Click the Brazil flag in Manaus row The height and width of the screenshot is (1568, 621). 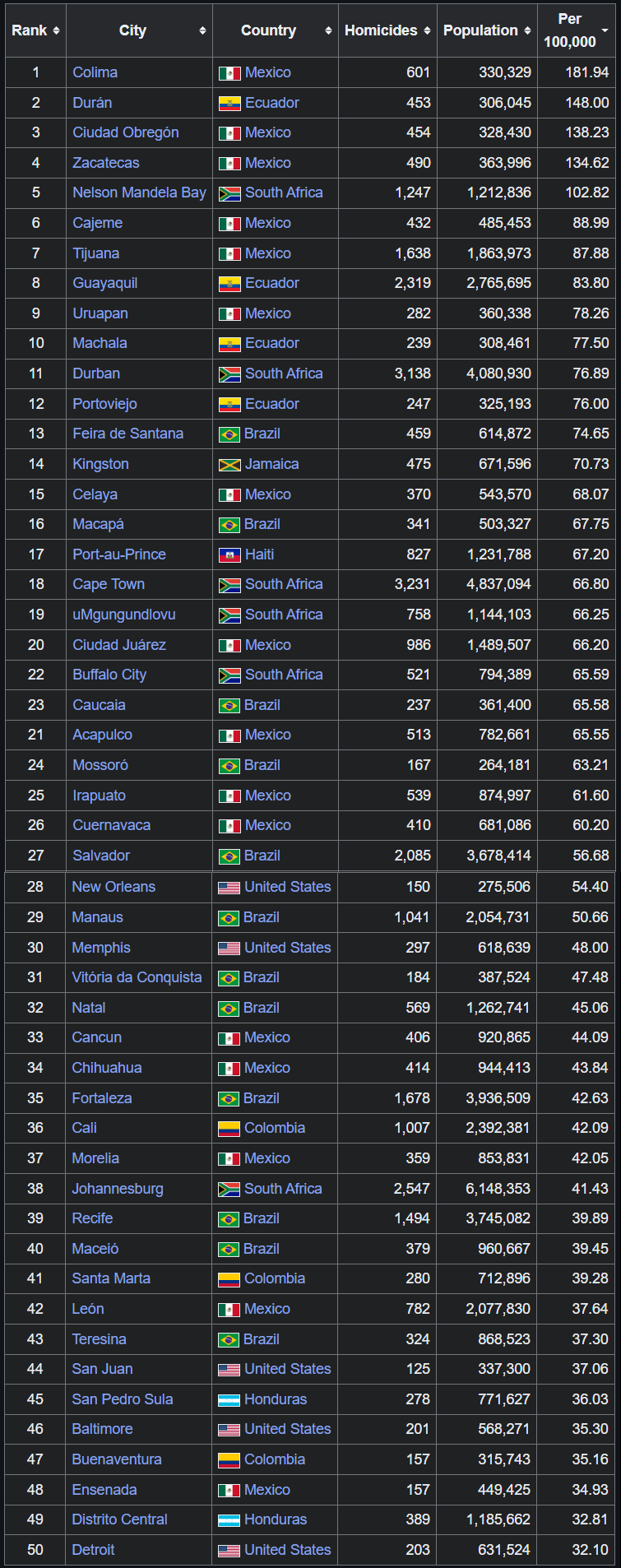tap(229, 918)
